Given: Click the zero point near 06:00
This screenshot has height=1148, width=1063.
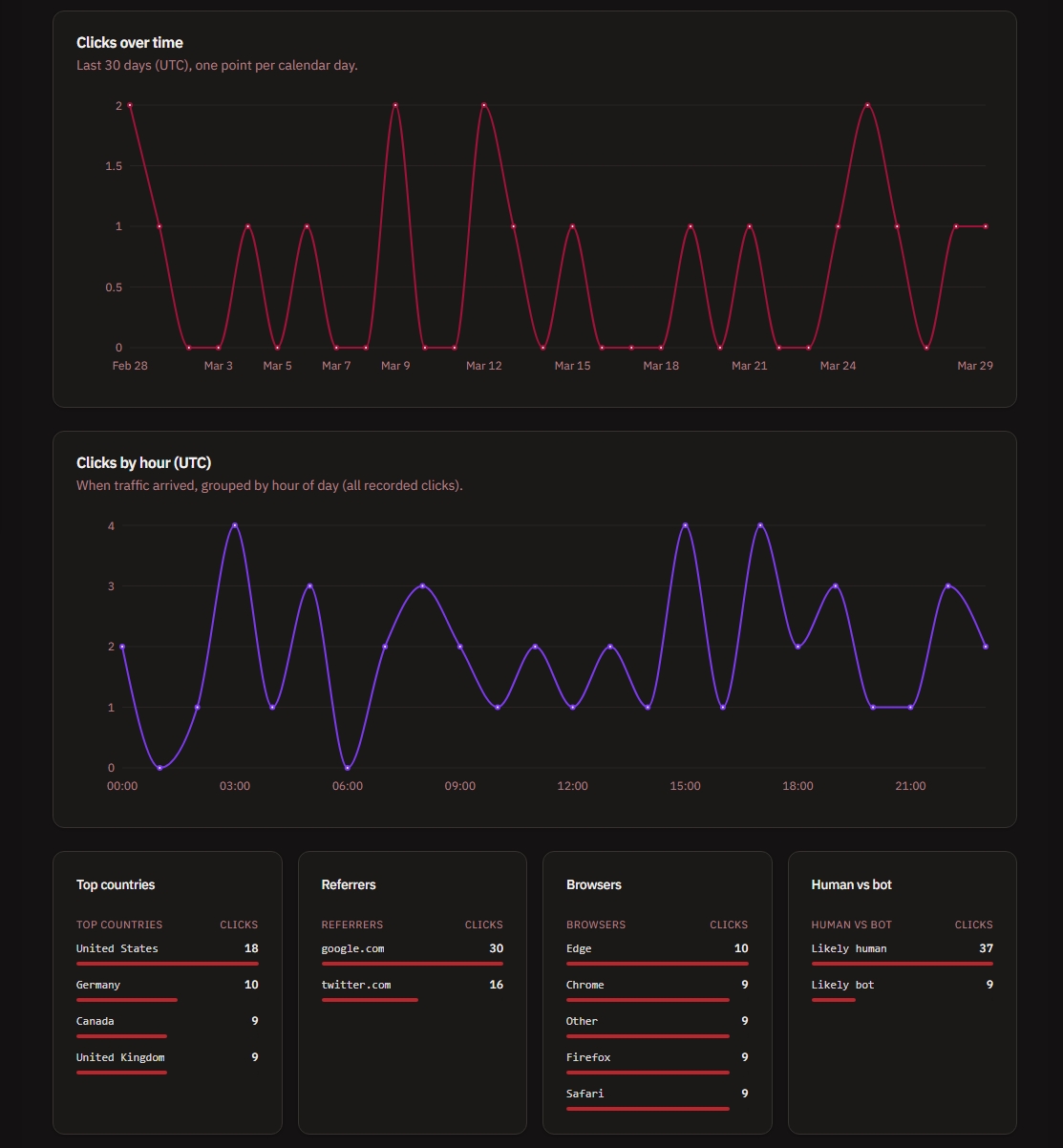Looking at the screenshot, I should pyautogui.click(x=347, y=767).
